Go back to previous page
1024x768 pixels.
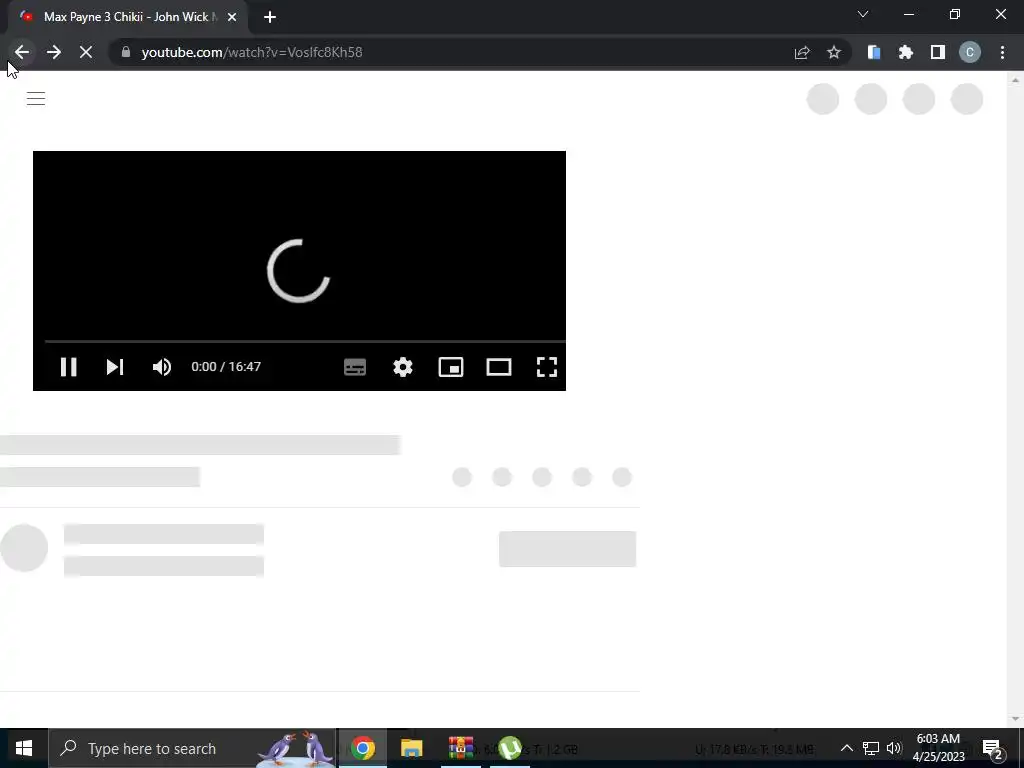22,52
